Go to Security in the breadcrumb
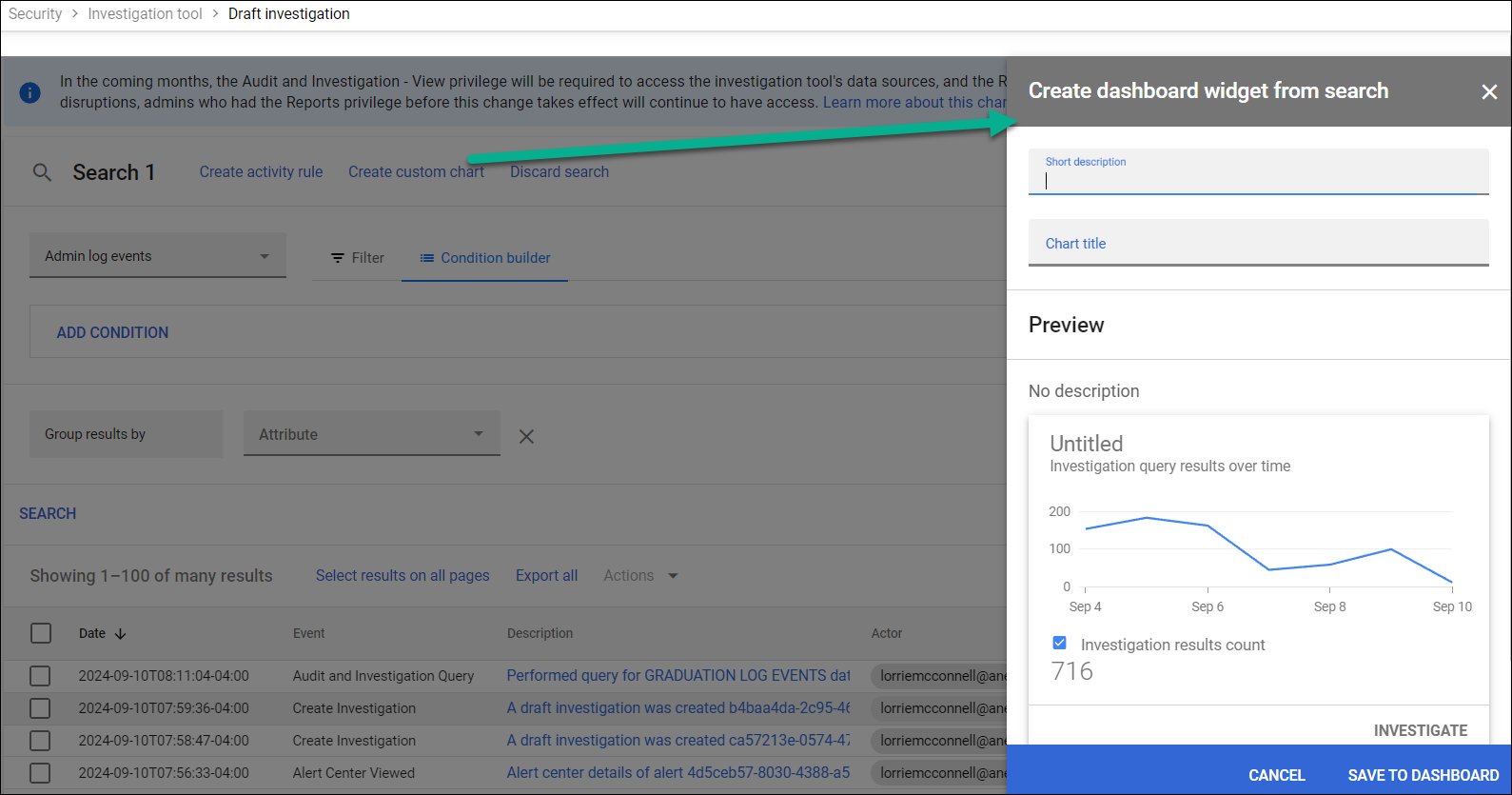The height and width of the screenshot is (795, 1512). [x=35, y=14]
